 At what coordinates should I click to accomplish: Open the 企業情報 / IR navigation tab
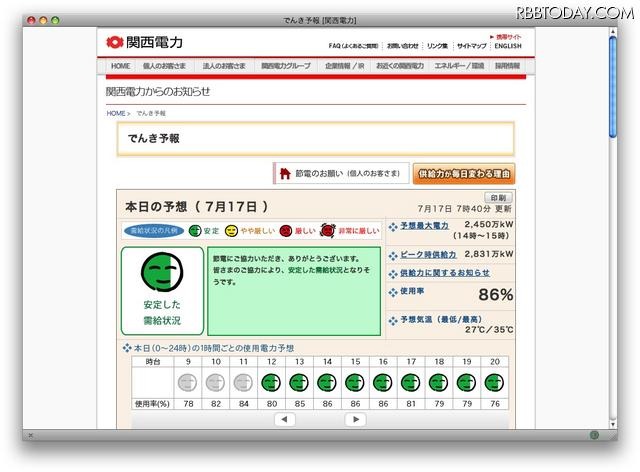344,66
